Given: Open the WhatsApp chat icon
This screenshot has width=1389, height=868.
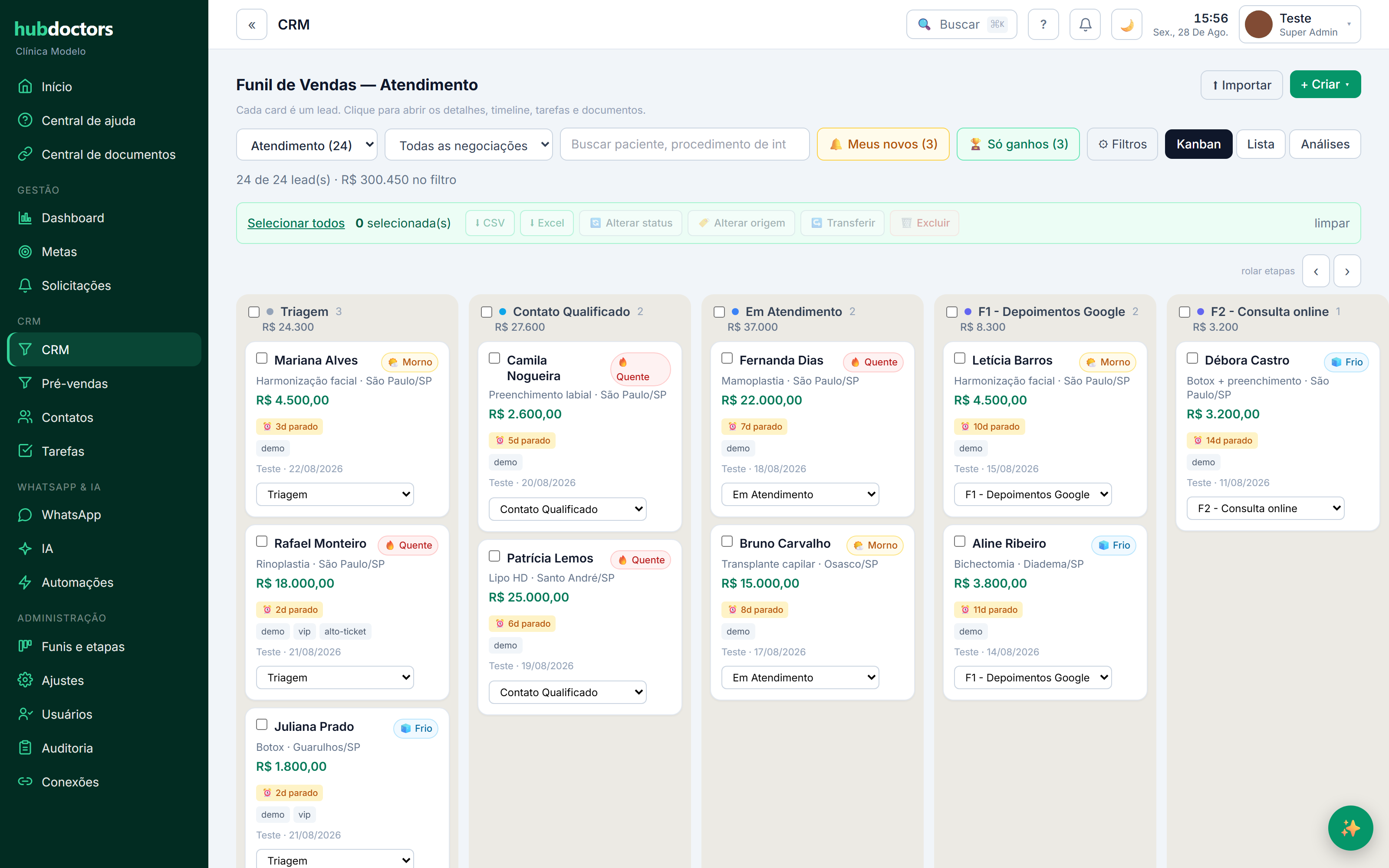Looking at the screenshot, I should point(25,515).
